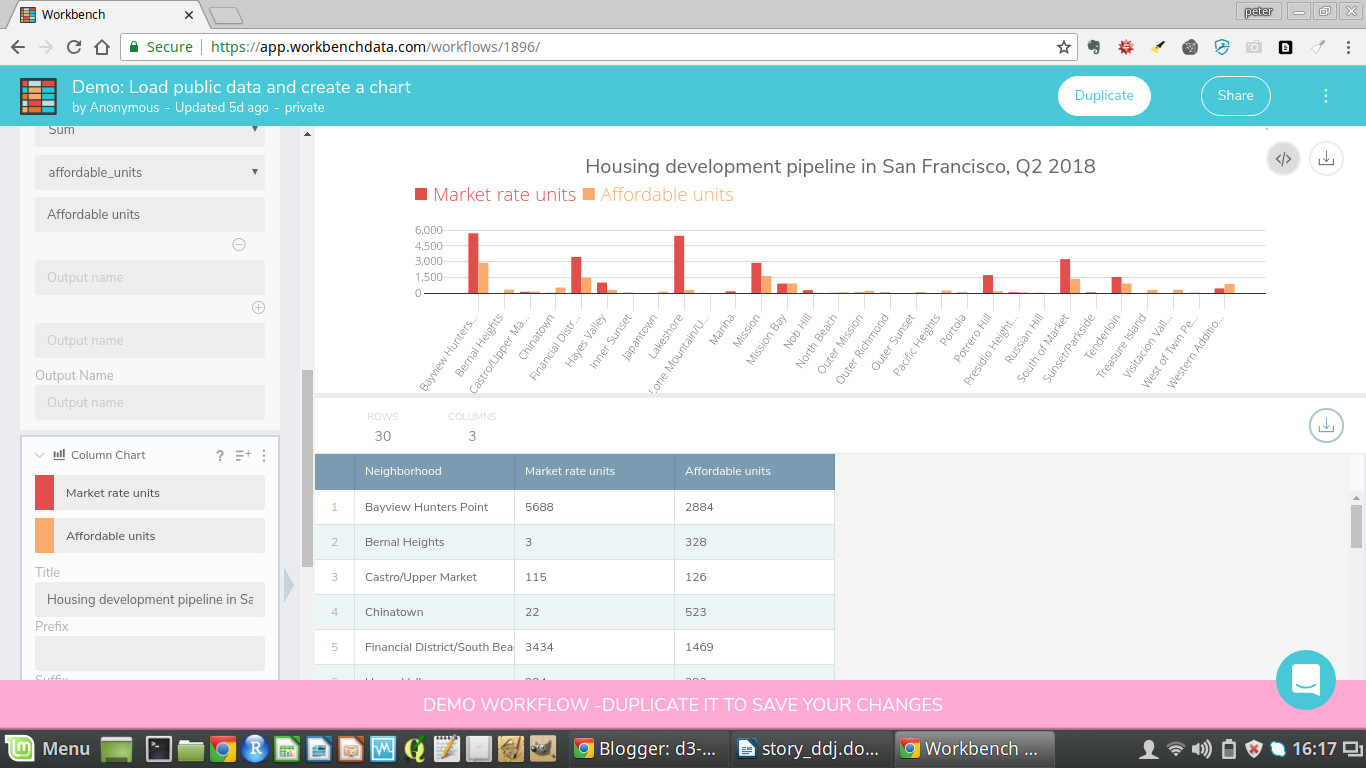Image resolution: width=1366 pixels, height=768 pixels.
Task: Click the notes icon on the Column Chart module
Action: pos(242,455)
